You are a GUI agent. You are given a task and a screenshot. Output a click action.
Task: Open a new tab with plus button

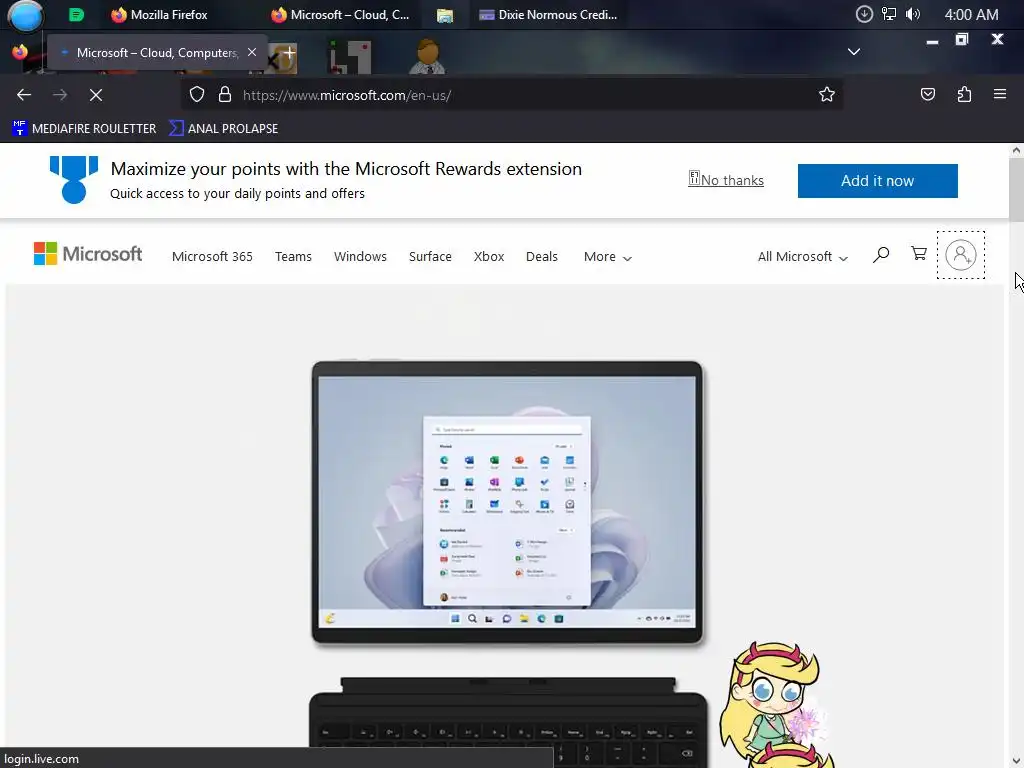click(289, 52)
